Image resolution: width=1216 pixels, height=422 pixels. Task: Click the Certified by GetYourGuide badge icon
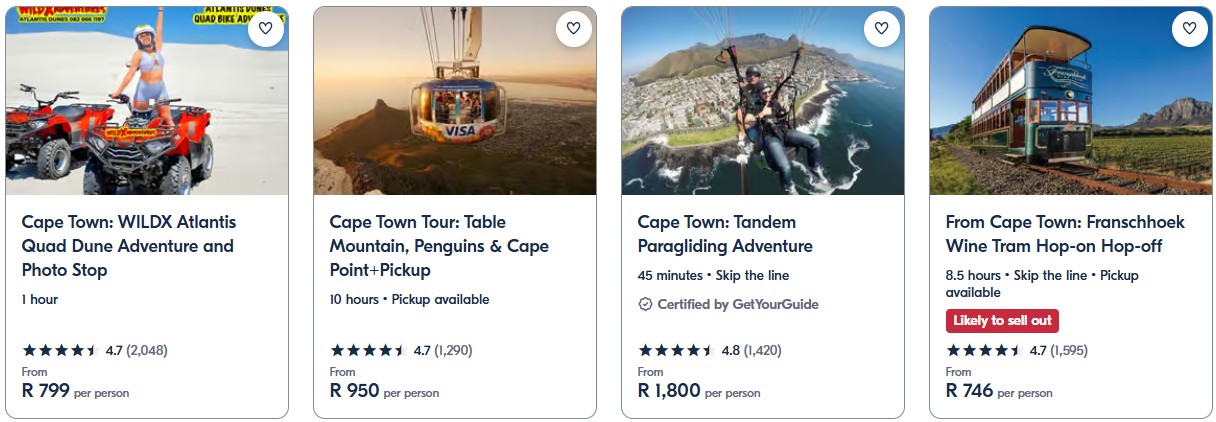(x=645, y=304)
